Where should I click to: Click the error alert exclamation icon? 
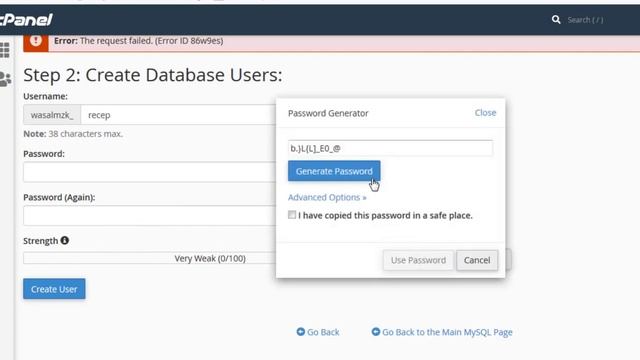tap(36, 41)
